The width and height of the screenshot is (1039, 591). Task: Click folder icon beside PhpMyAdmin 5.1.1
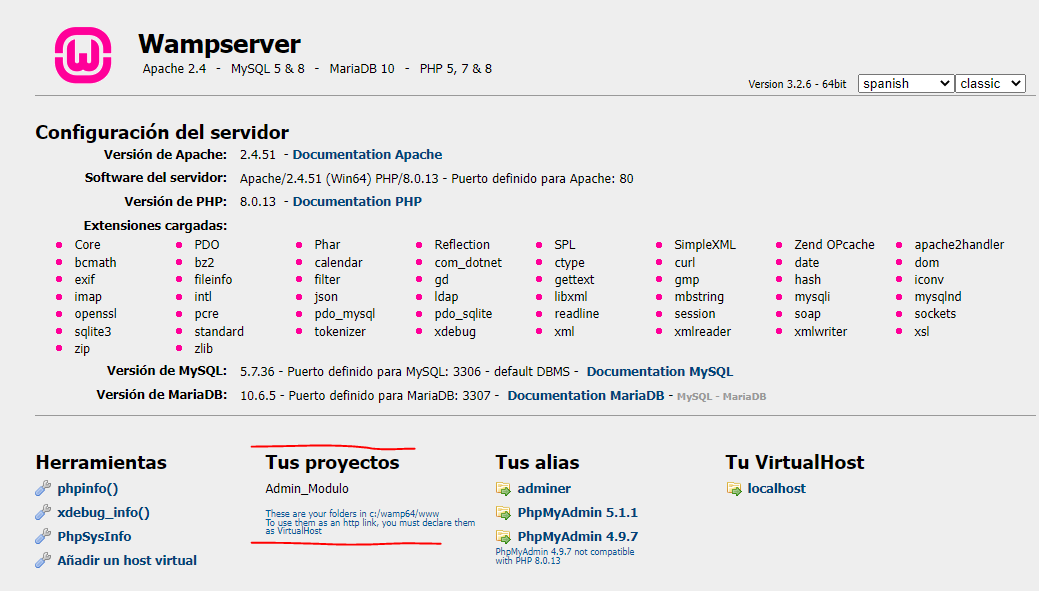click(x=504, y=513)
